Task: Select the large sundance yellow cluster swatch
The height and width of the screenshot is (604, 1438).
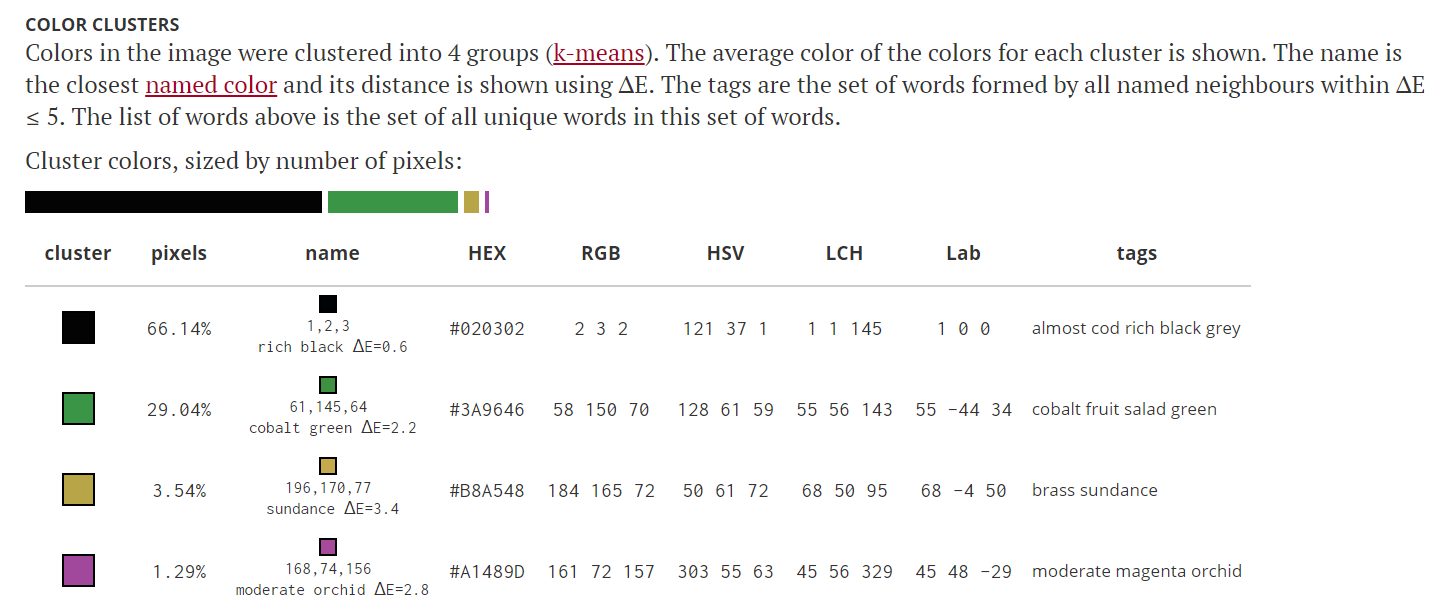Action: tap(78, 490)
